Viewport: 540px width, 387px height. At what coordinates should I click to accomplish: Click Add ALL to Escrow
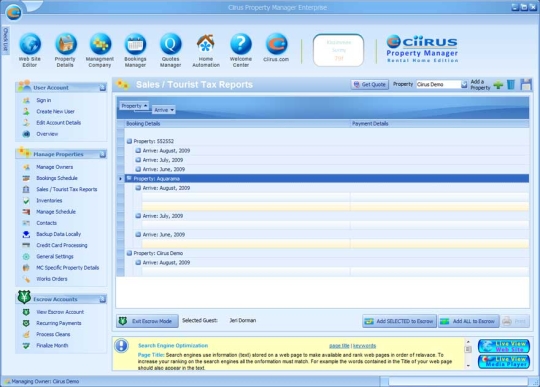click(x=469, y=321)
